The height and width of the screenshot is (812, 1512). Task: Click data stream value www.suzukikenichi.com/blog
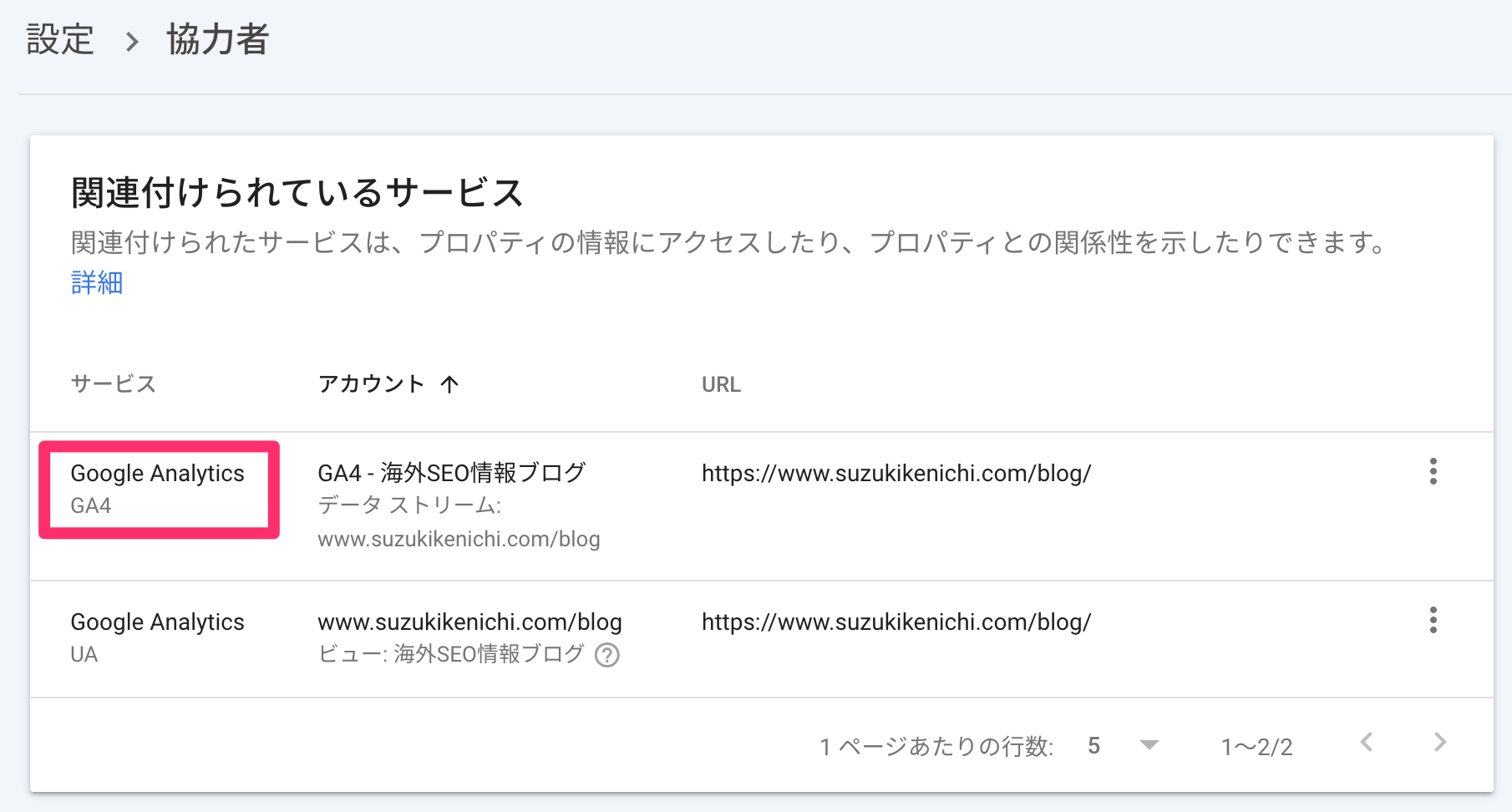(459, 539)
